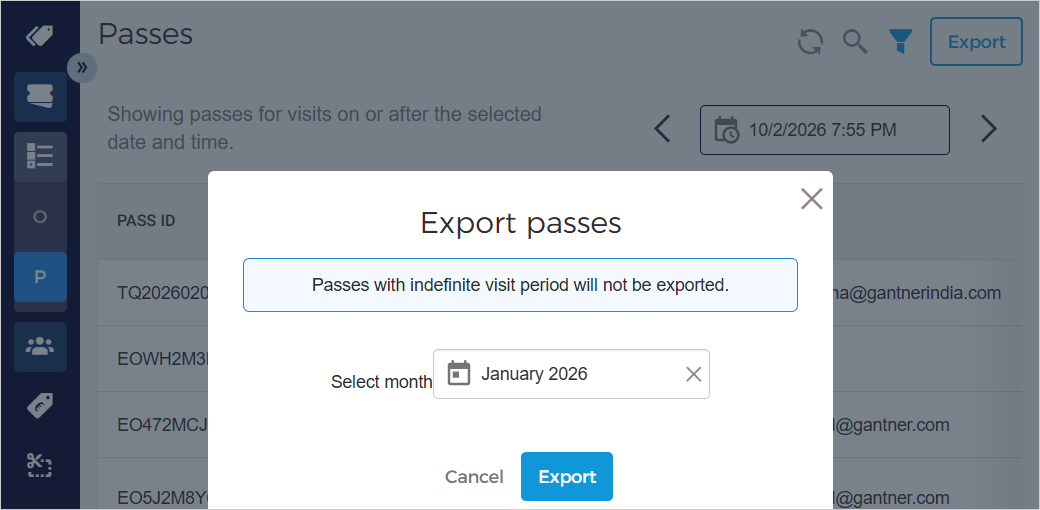Go to the next date with the right arrow

(x=989, y=129)
